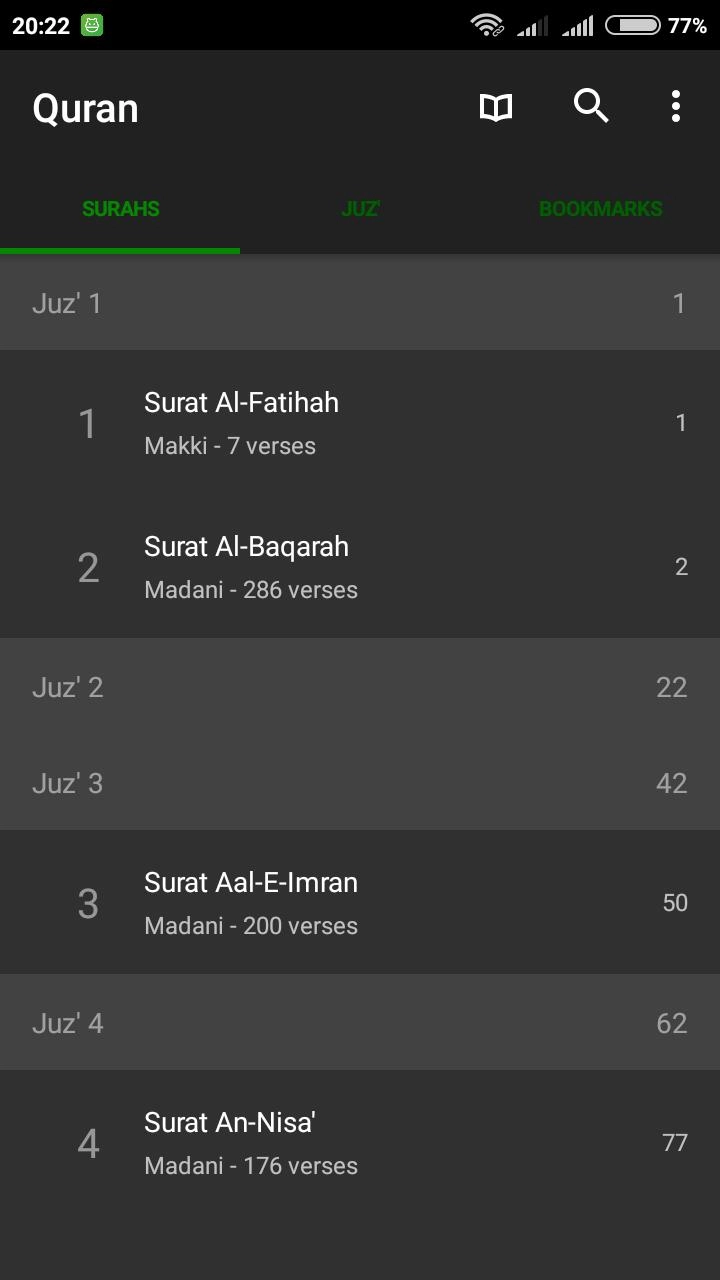720x1280 pixels.
Task: Switch to the Juz' tab
Action: pos(360,209)
